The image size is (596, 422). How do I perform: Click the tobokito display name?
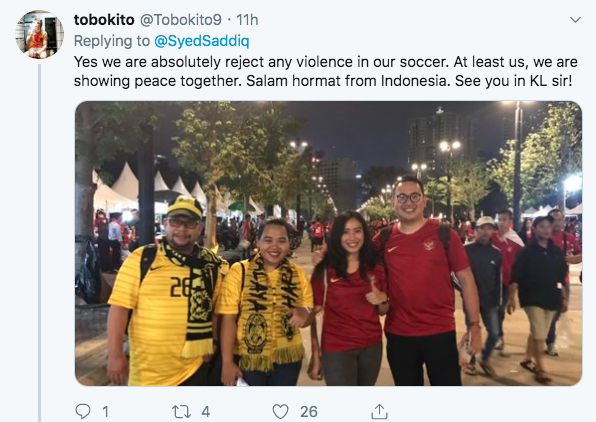click(104, 20)
